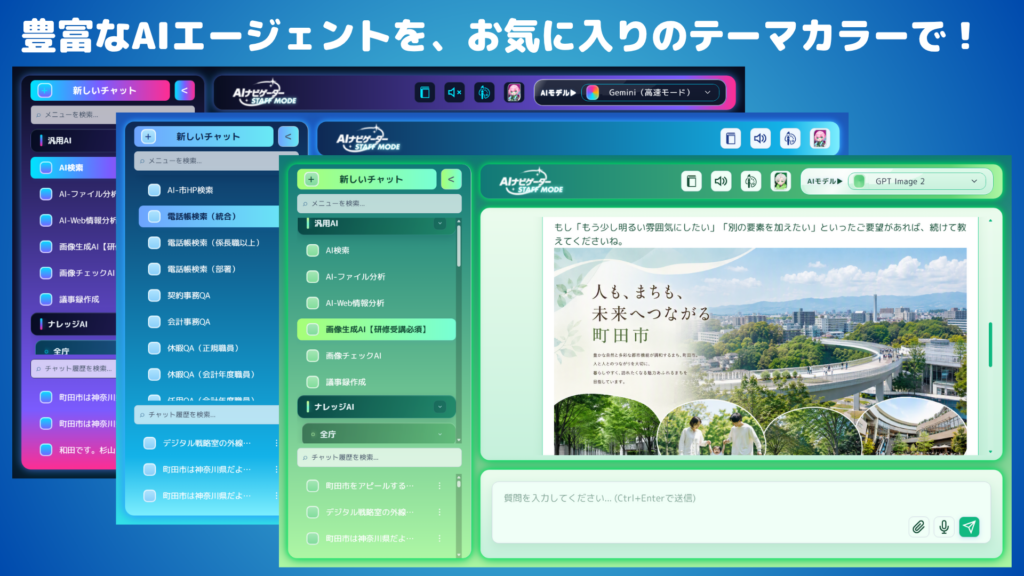Open the pink-haired avatar in blue window

[x=820, y=138]
